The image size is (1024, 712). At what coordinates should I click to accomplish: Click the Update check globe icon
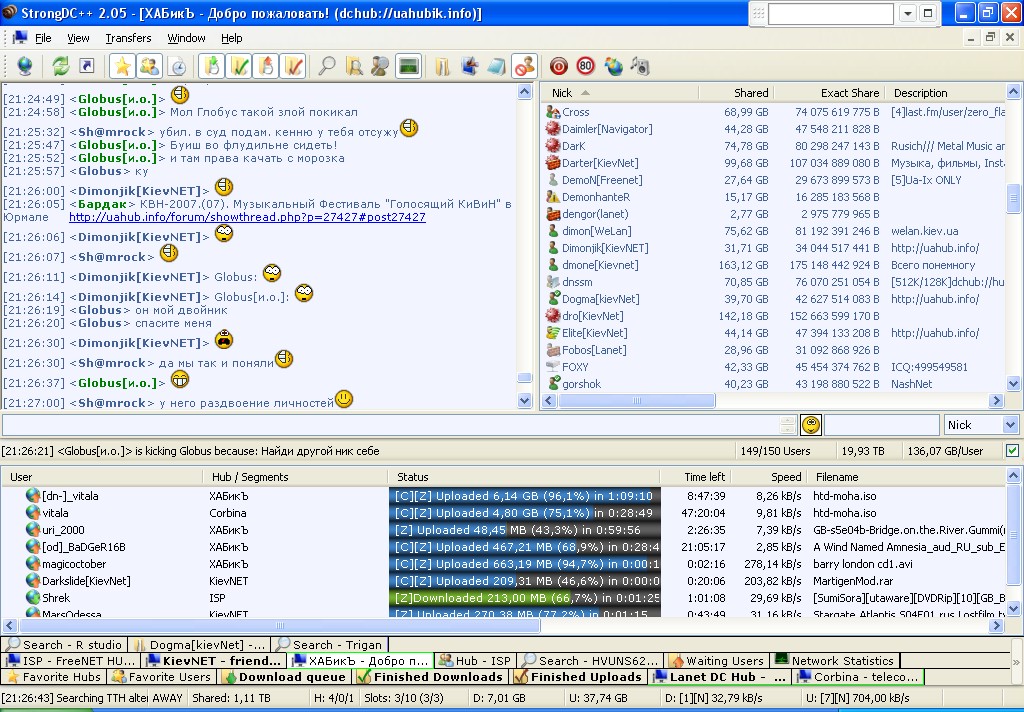point(613,66)
